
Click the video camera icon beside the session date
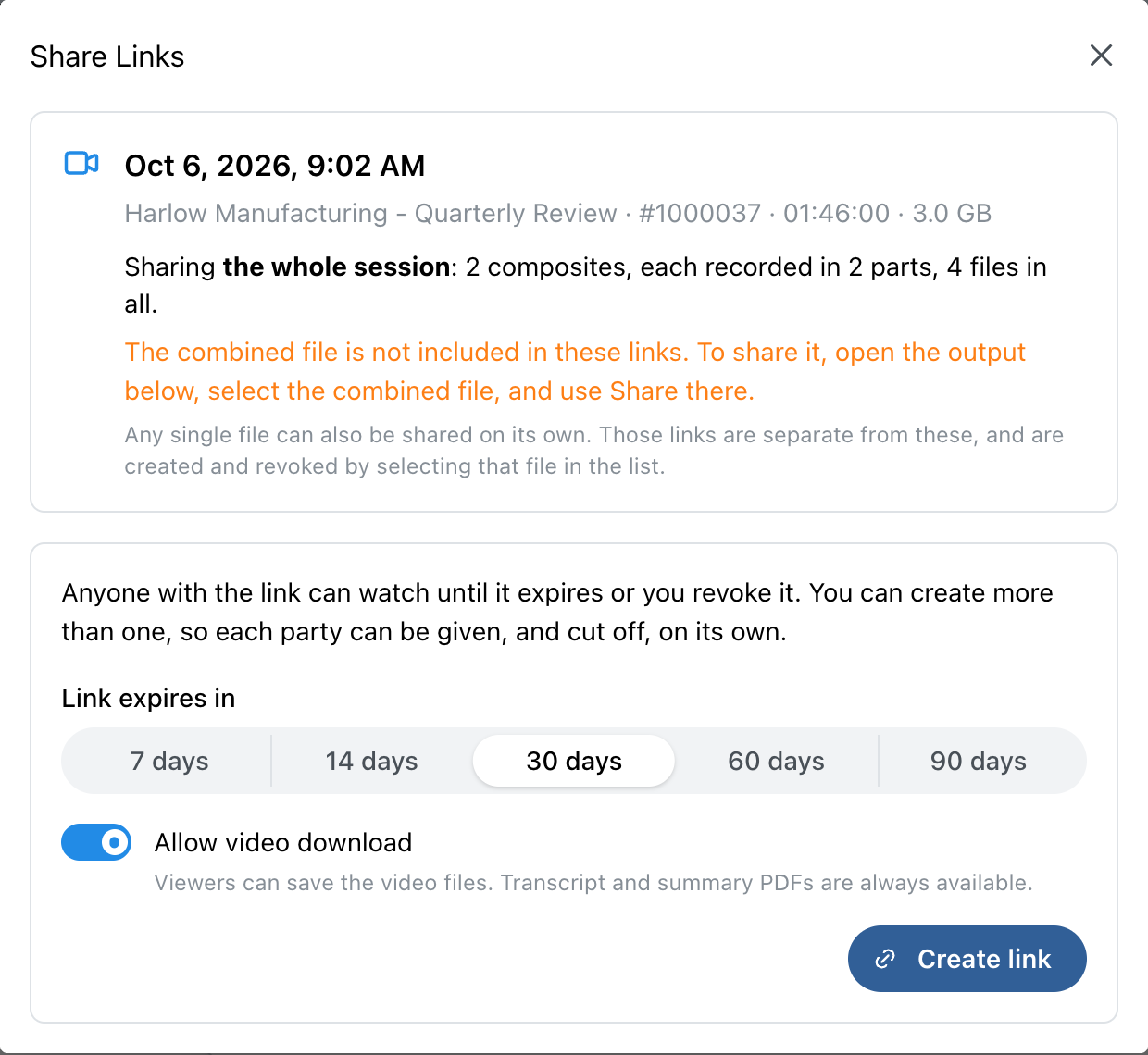point(81,164)
